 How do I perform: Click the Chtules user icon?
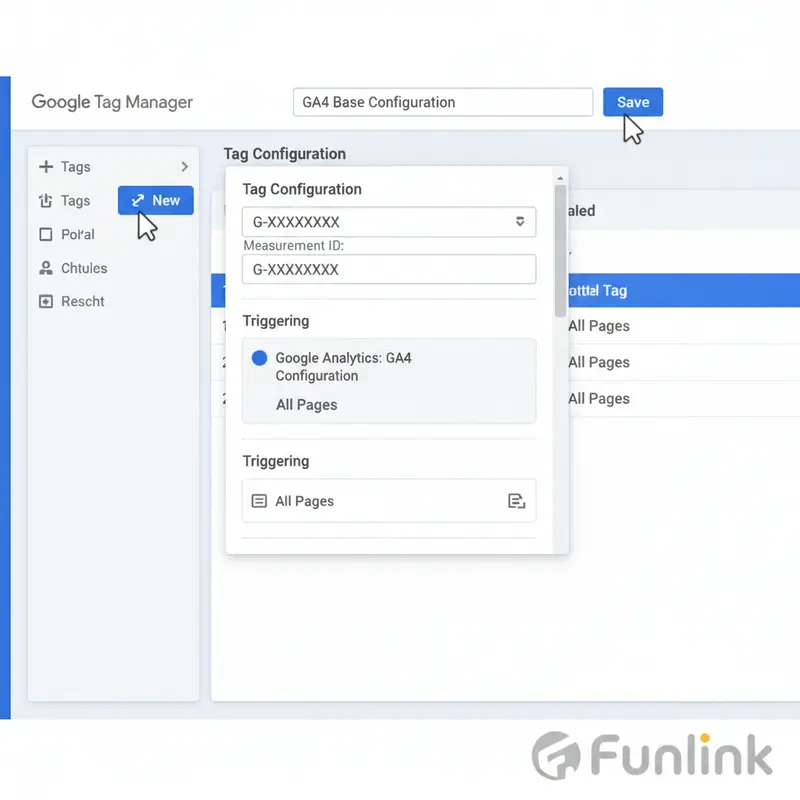pos(47,267)
